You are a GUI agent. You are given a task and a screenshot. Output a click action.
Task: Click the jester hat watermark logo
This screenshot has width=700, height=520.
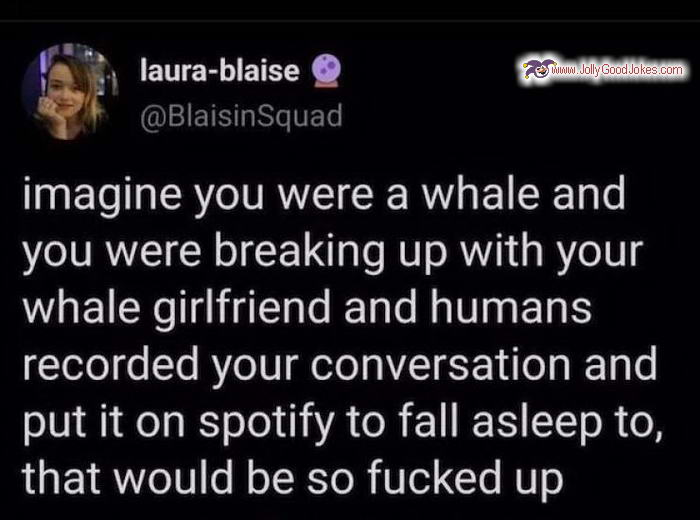pos(538,69)
